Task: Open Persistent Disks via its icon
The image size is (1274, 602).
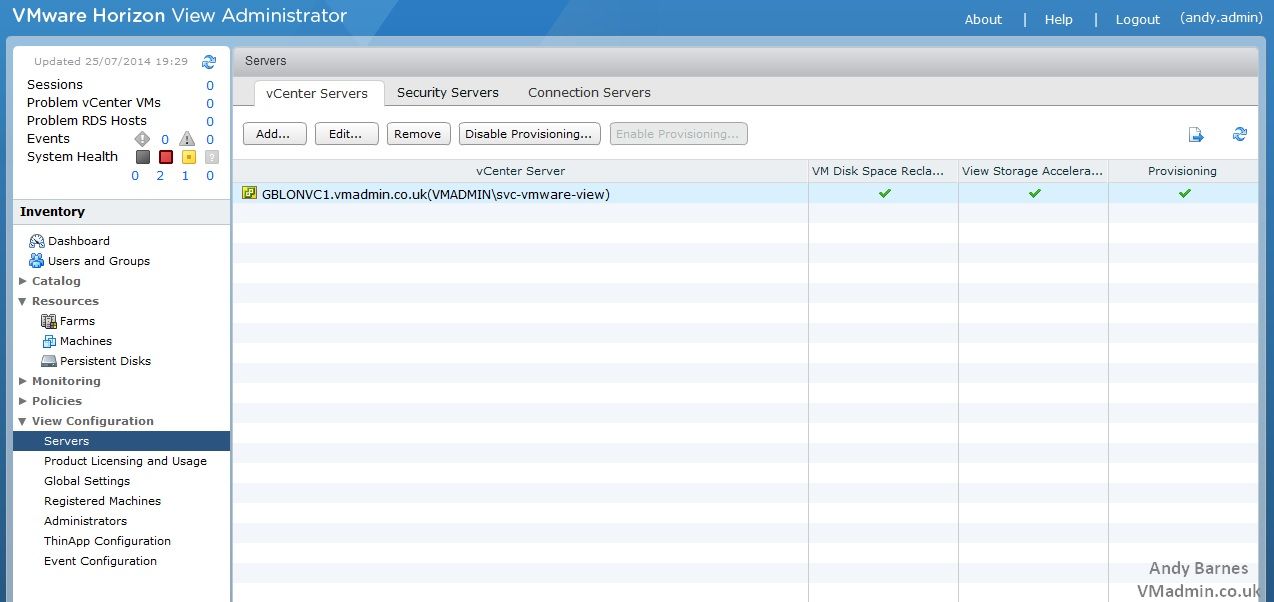Action: click(49, 361)
